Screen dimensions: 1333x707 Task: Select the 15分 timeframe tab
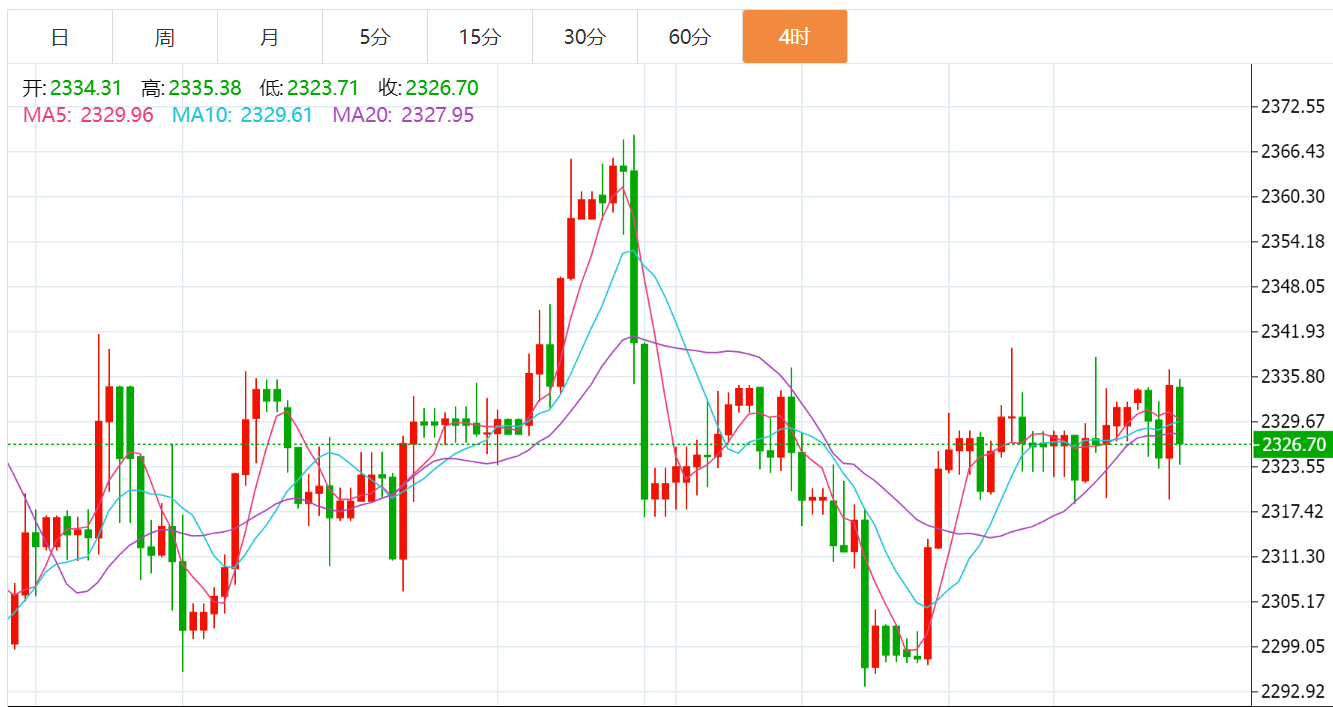pyautogui.click(x=480, y=37)
